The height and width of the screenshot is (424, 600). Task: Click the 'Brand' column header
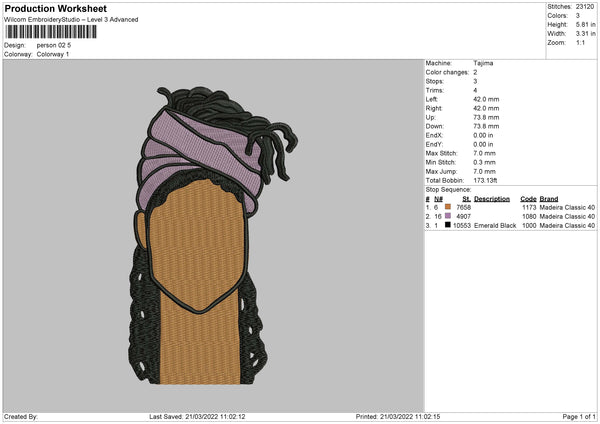pos(549,199)
